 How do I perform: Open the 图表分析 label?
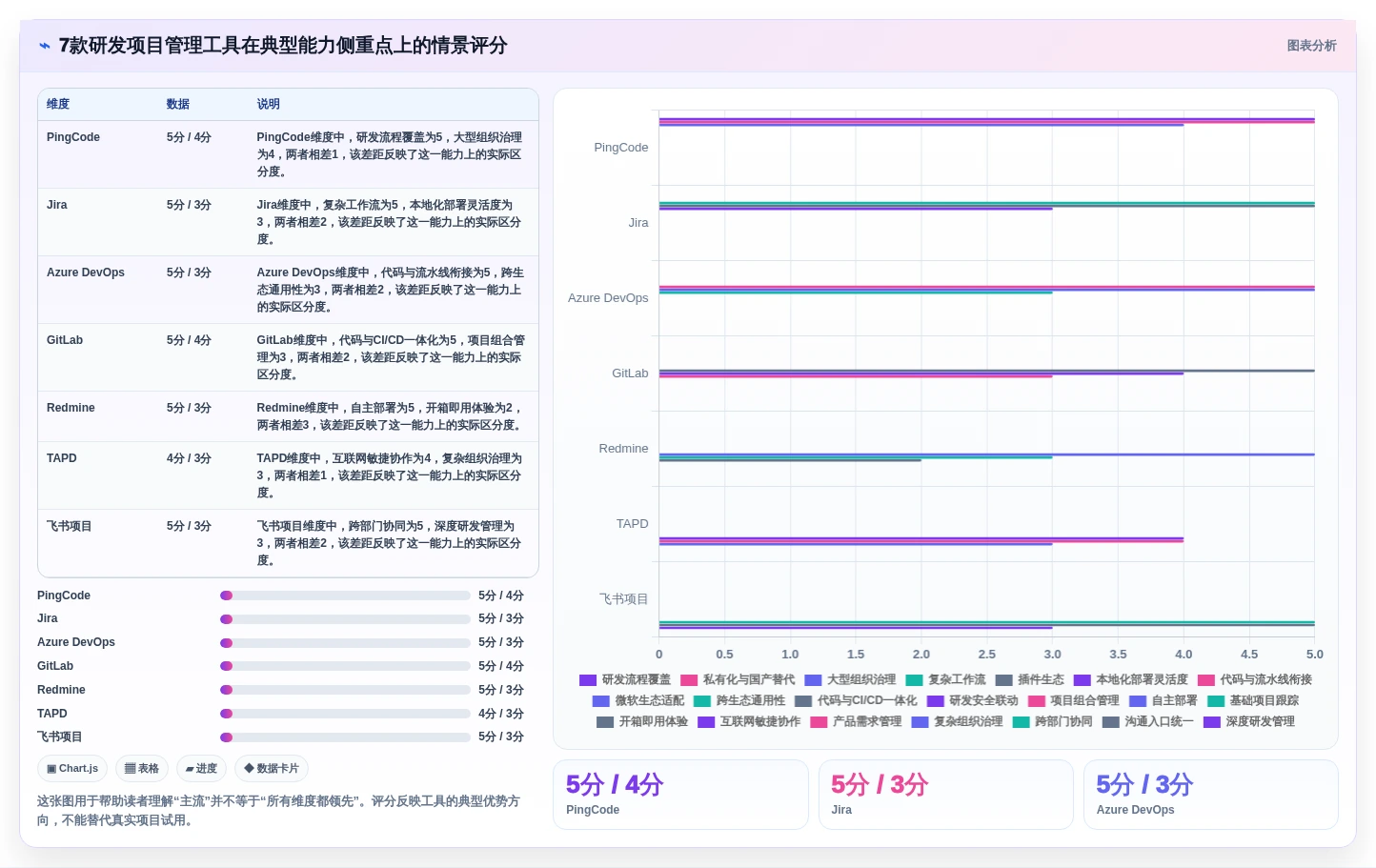pos(1311,46)
